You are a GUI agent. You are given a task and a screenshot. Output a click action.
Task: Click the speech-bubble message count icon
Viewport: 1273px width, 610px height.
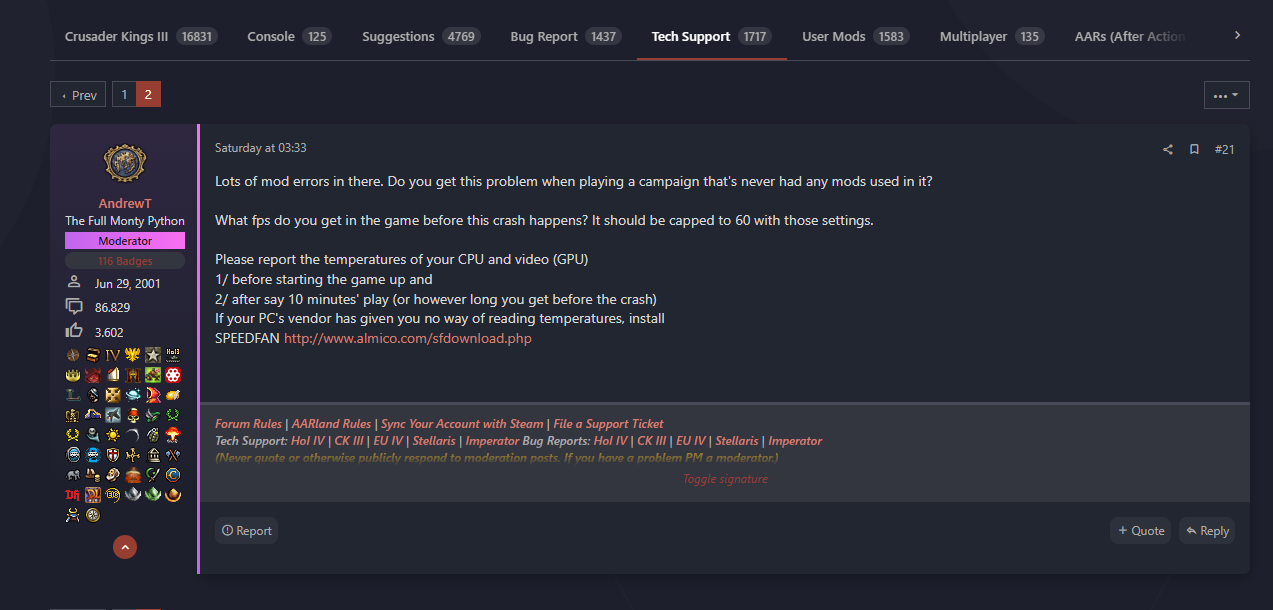[x=74, y=306]
